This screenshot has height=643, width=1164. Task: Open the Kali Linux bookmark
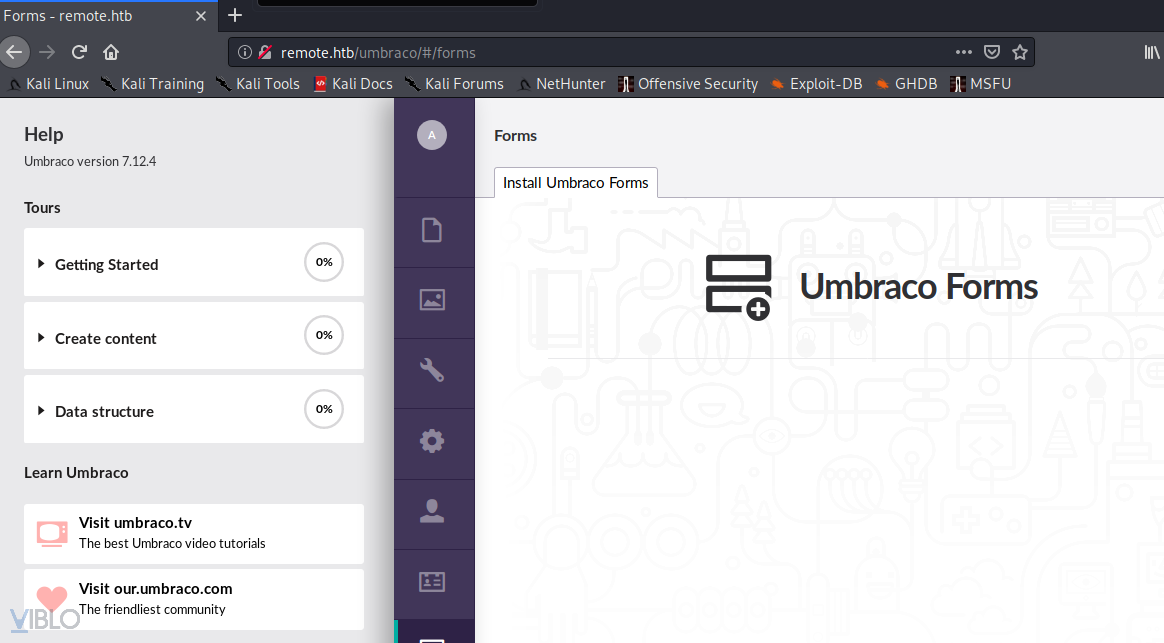click(49, 84)
